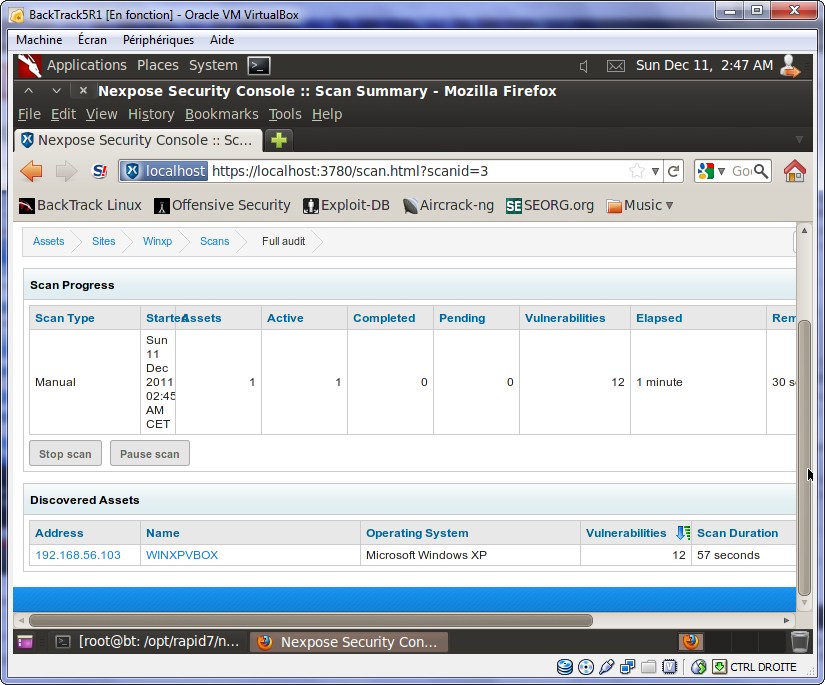This screenshot has height=685, width=825.
Task: Open the GNOME Applications menu
Action: 87,65
